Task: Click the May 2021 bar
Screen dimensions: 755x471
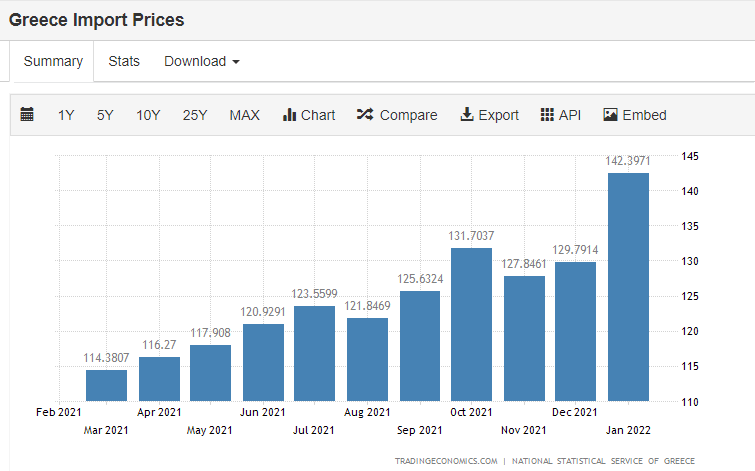Action: point(210,373)
